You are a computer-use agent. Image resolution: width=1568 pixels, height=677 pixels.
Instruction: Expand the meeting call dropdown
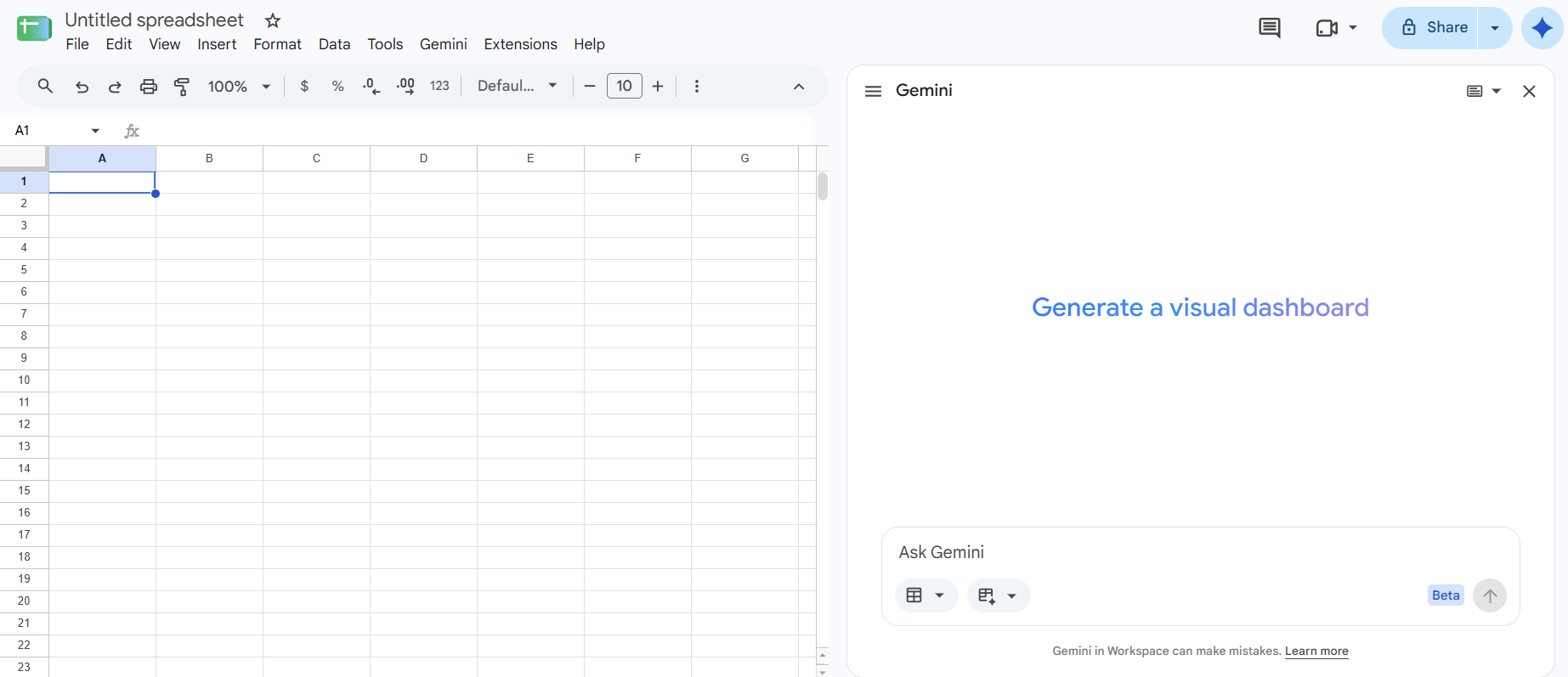[1353, 28]
